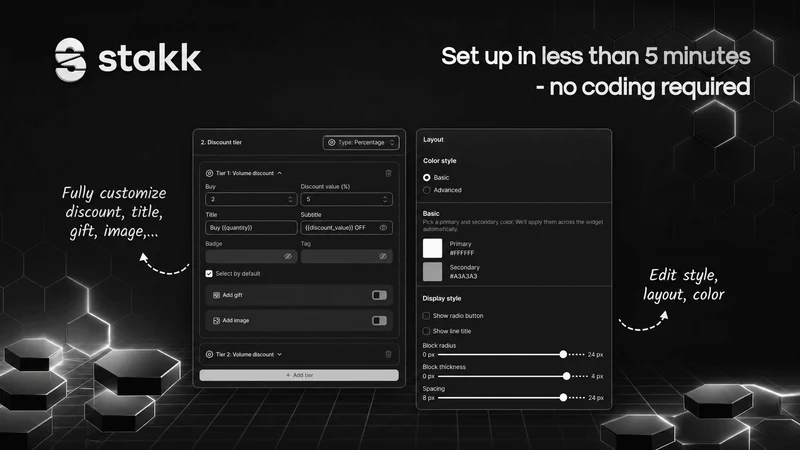The image size is (800, 450).
Task: Adjust the Discount value stepper arrows
Action: (385, 199)
